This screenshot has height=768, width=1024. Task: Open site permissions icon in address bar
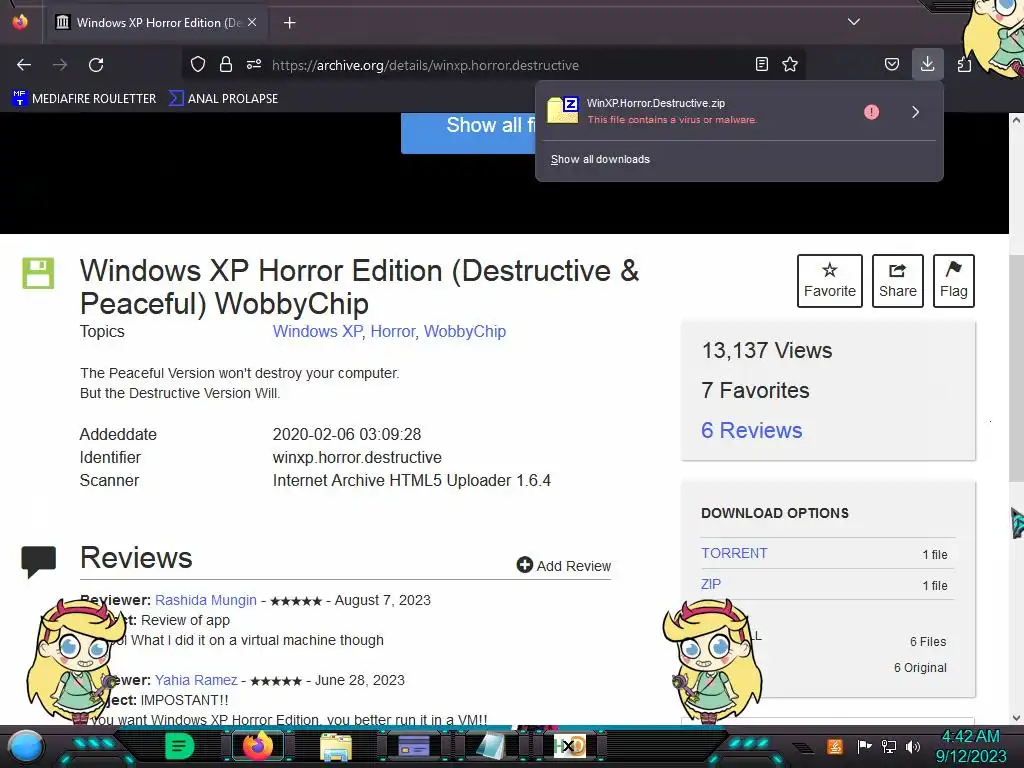(x=254, y=64)
